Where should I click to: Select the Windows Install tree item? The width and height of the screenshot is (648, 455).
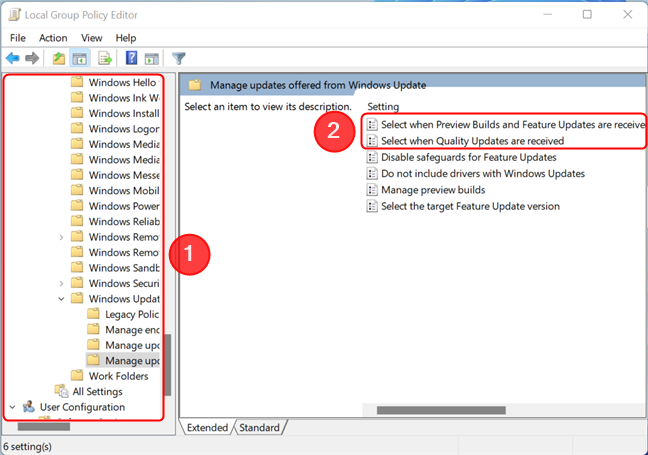pyautogui.click(x=124, y=113)
